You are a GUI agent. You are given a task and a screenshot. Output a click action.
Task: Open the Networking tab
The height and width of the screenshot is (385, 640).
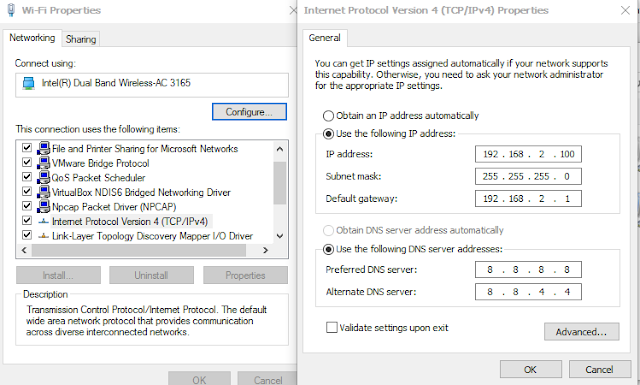pos(32,38)
